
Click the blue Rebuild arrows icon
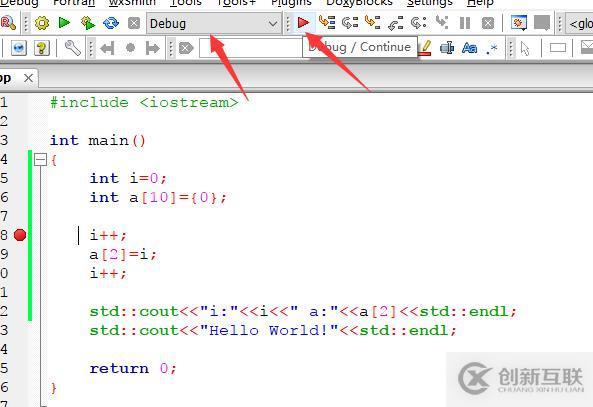point(111,23)
